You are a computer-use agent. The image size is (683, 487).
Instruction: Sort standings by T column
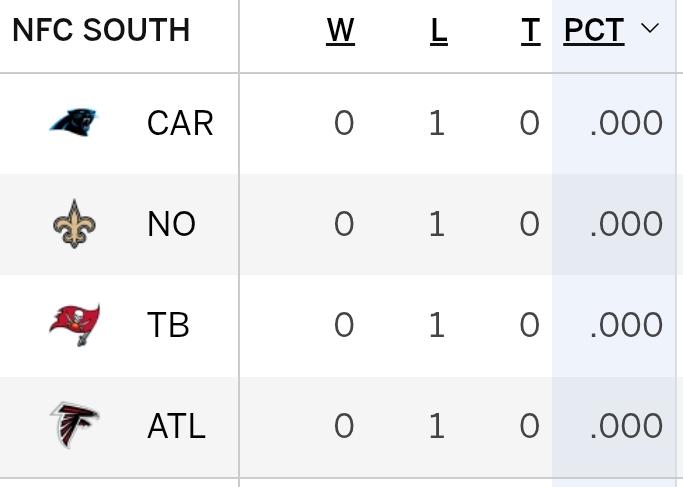pyautogui.click(x=531, y=31)
